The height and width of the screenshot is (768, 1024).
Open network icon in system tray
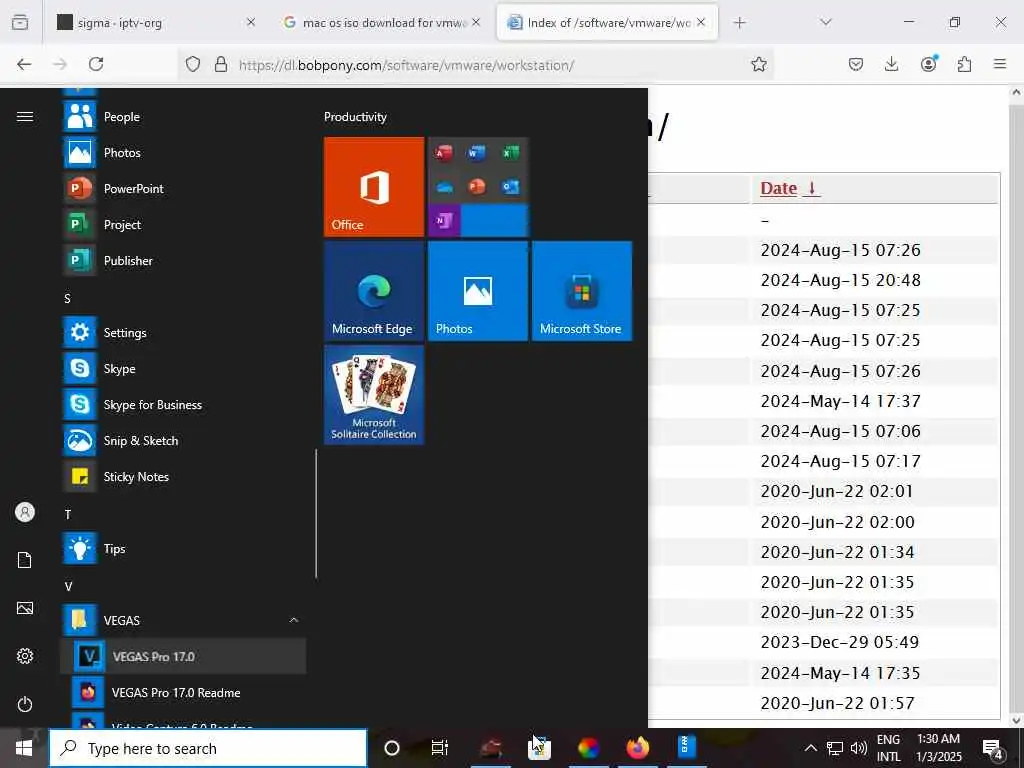(835, 748)
